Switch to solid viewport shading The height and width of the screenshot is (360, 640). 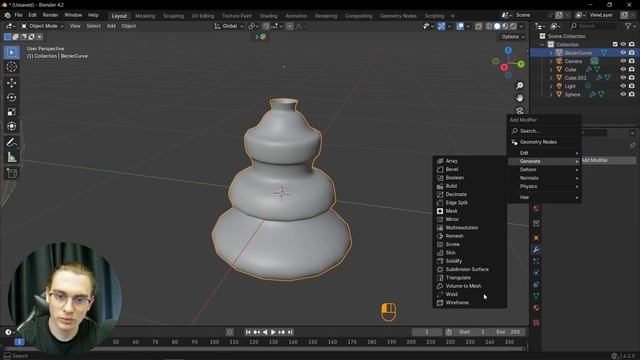click(x=497, y=26)
